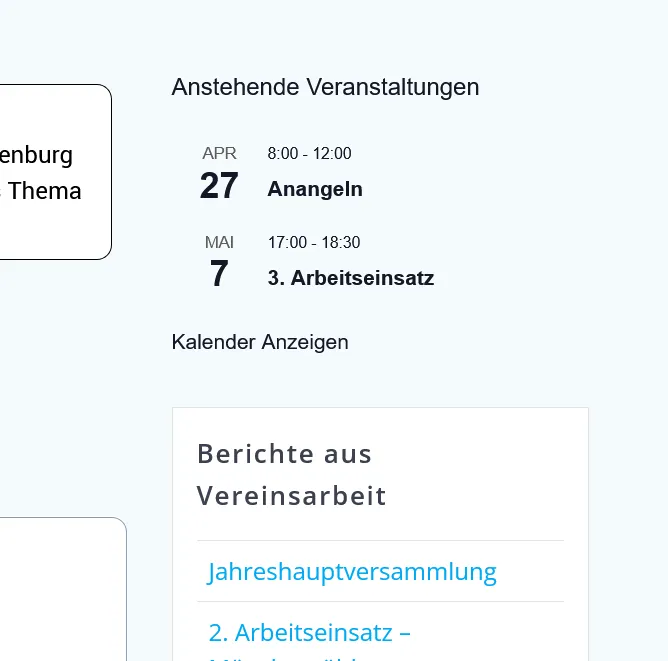Click the empty rounded card at bottom left
The height and width of the screenshot is (661, 668).
pyautogui.click(x=63, y=589)
